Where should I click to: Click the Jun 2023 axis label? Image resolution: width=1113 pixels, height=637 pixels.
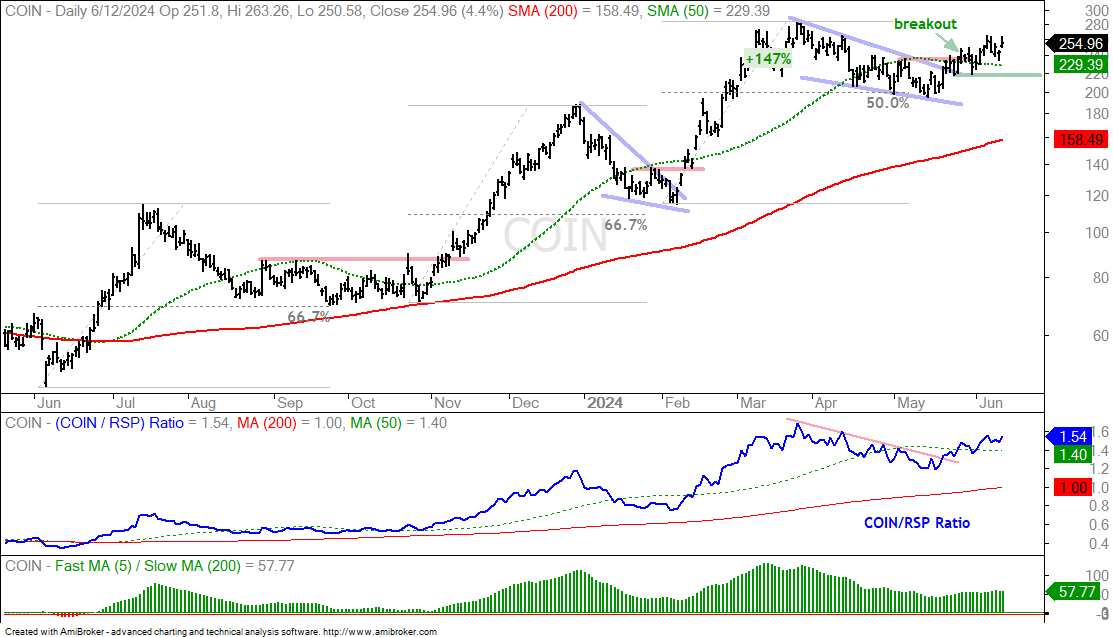pos(48,403)
